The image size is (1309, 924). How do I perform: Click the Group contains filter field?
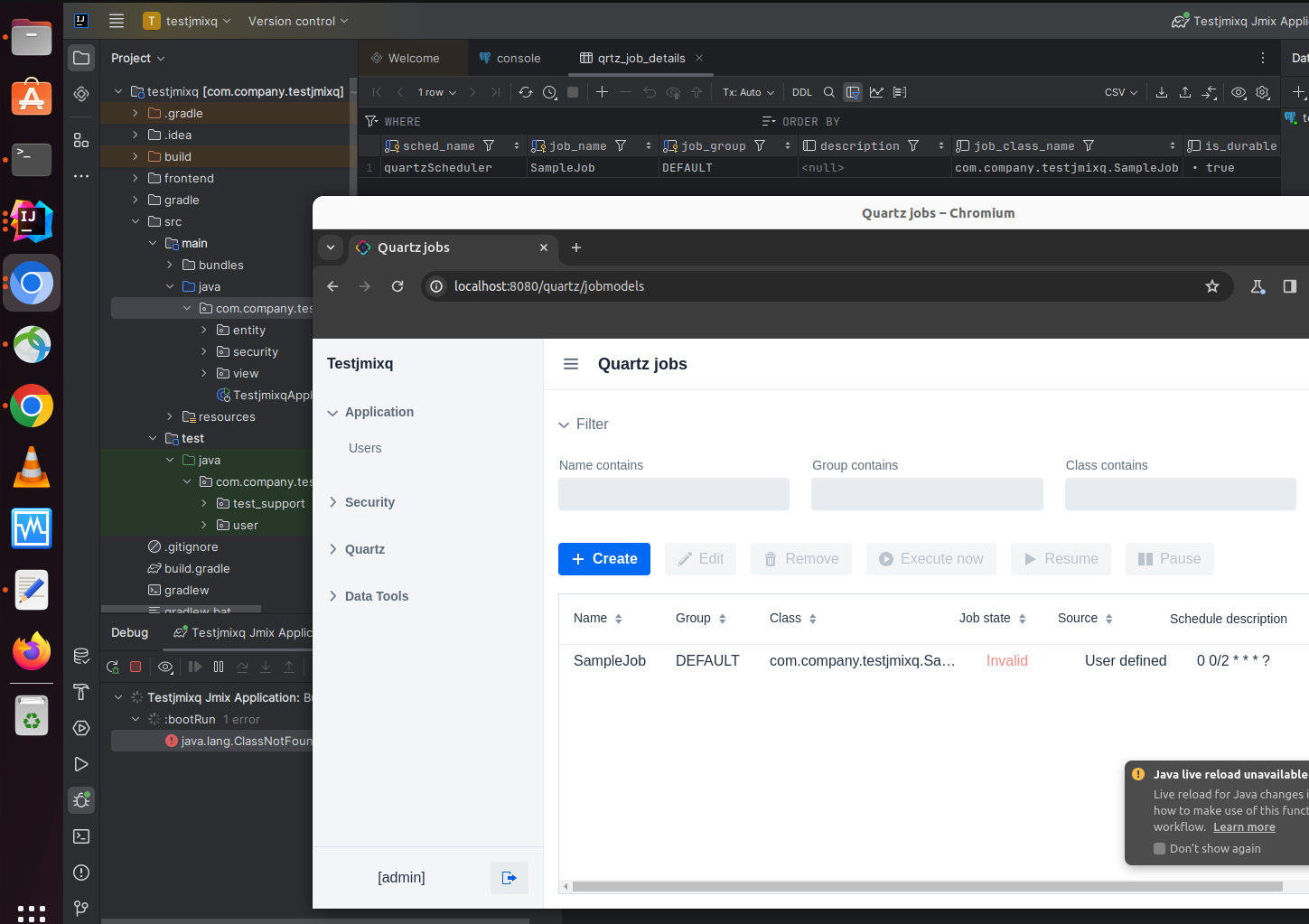tap(927, 494)
